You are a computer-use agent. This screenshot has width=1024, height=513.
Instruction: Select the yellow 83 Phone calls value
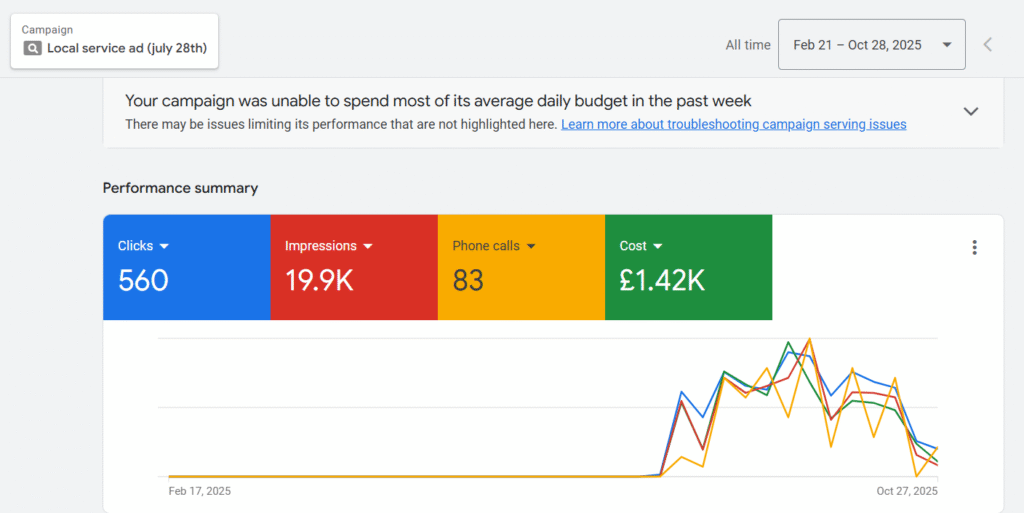(468, 281)
